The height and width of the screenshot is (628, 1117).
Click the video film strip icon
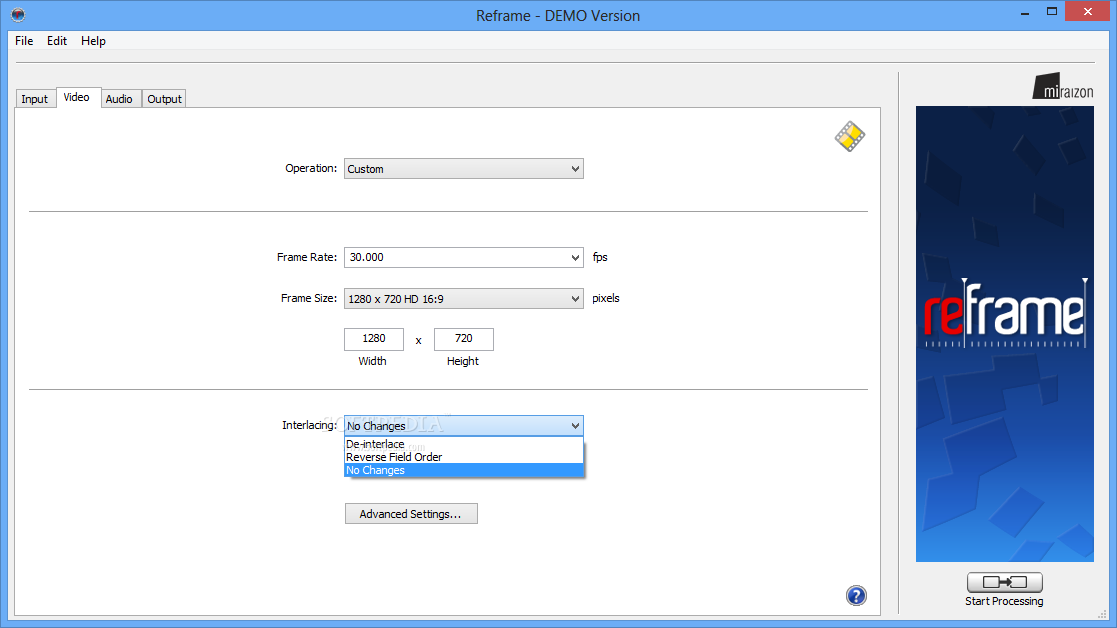click(x=850, y=136)
